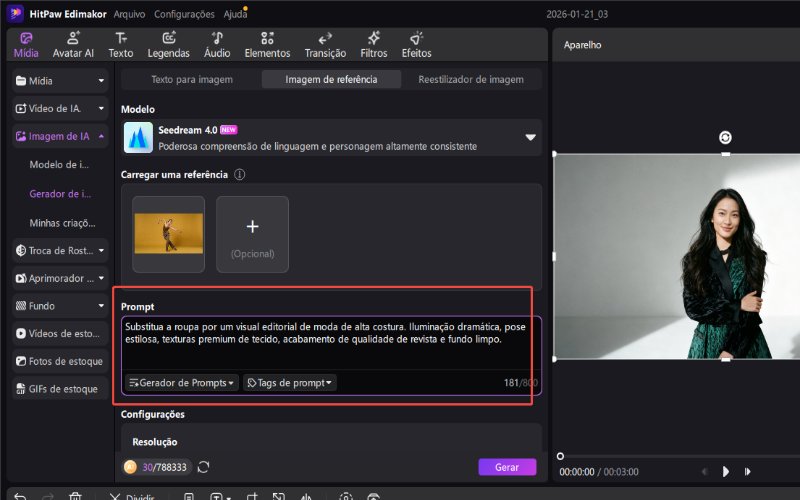Click the Gerar button
Image resolution: width=800 pixels, height=500 pixels.
tap(507, 467)
